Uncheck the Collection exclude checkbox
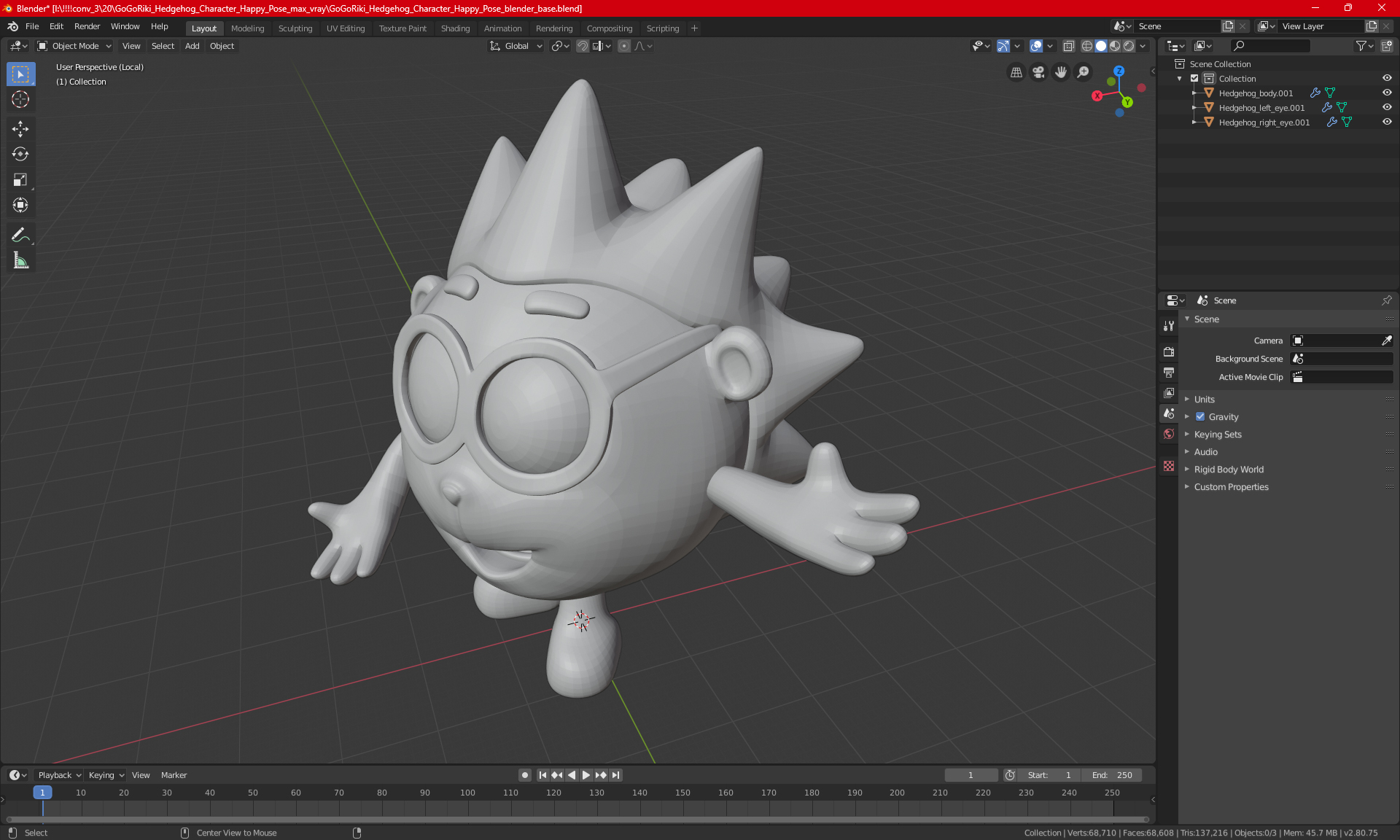 click(x=1194, y=78)
